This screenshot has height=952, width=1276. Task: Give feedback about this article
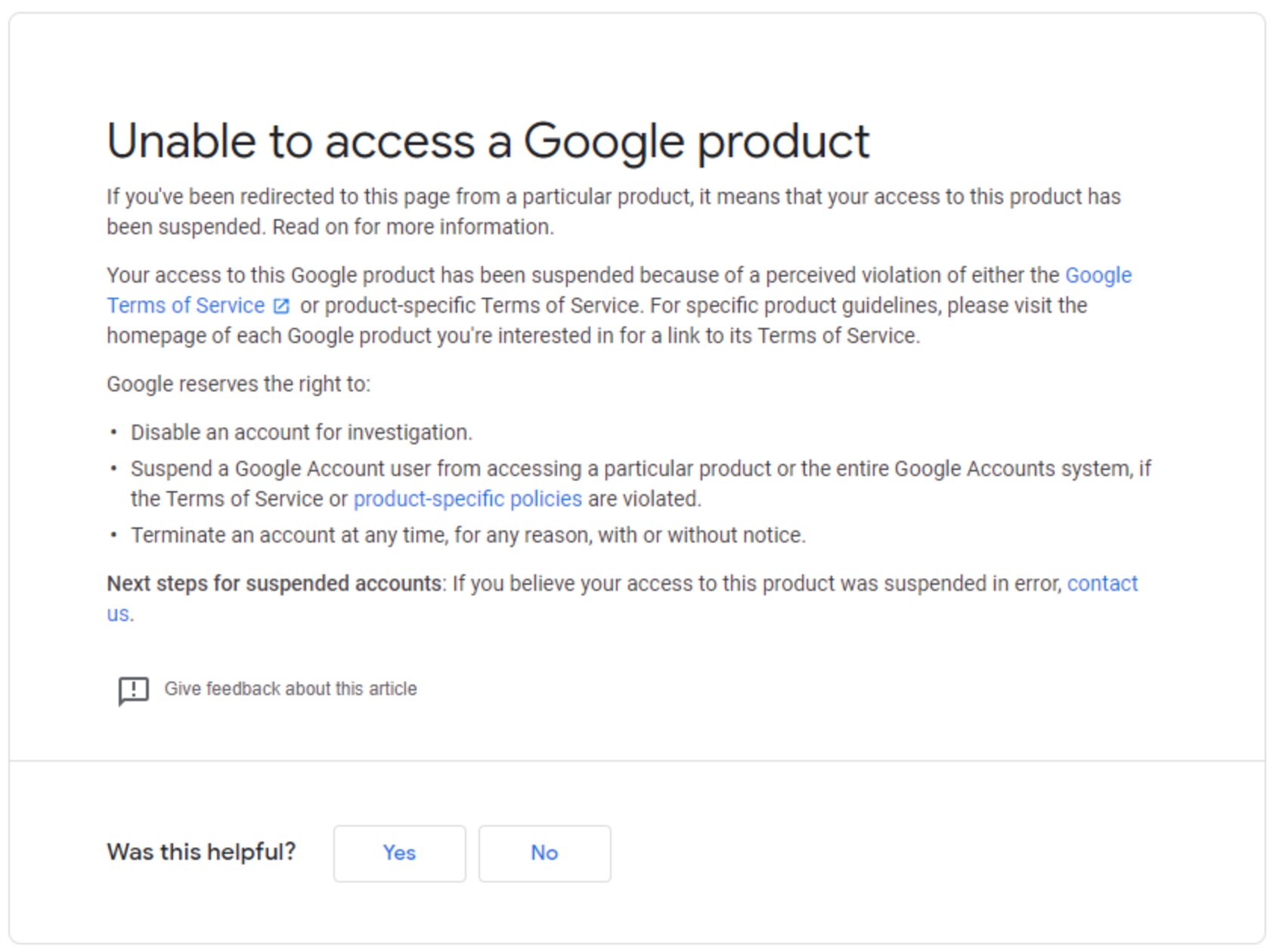coord(290,689)
